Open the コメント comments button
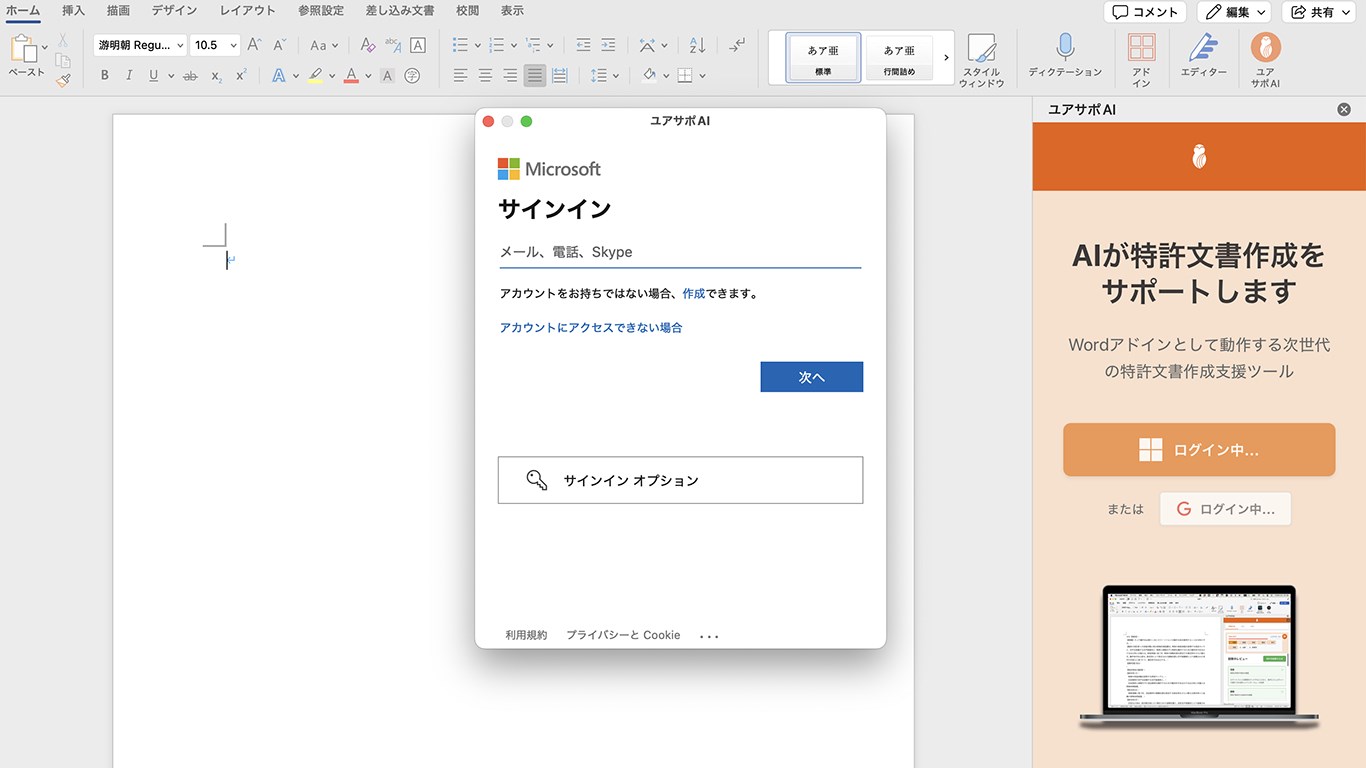The image size is (1366, 768). [1145, 12]
